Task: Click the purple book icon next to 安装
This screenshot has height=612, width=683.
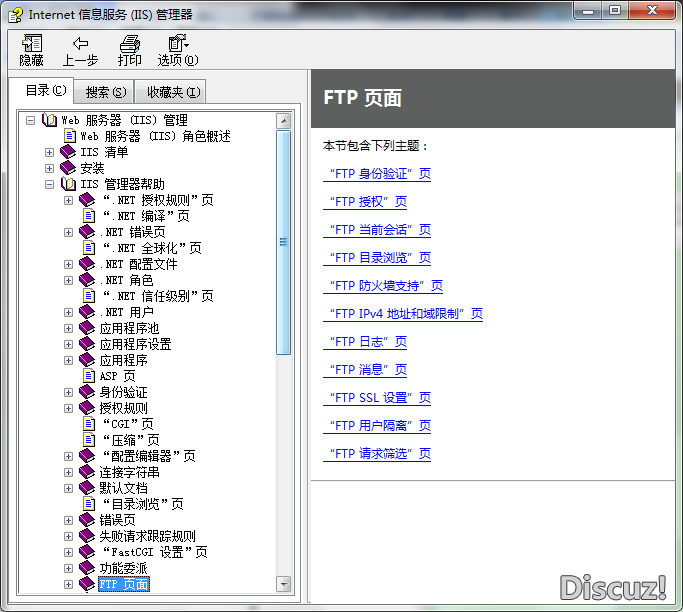Action: [x=68, y=168]
